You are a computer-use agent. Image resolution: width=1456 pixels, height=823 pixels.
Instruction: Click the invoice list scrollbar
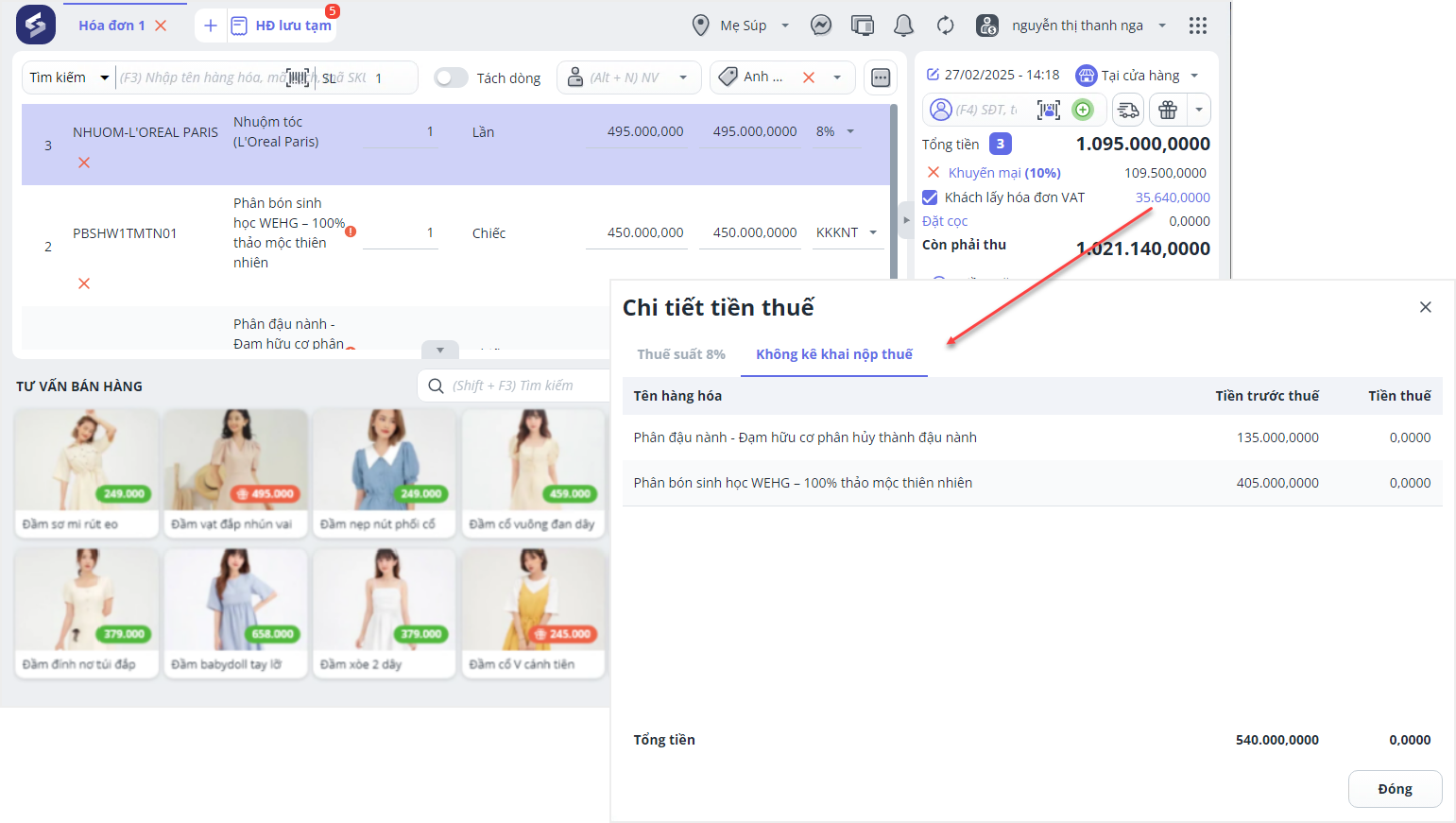894,191
